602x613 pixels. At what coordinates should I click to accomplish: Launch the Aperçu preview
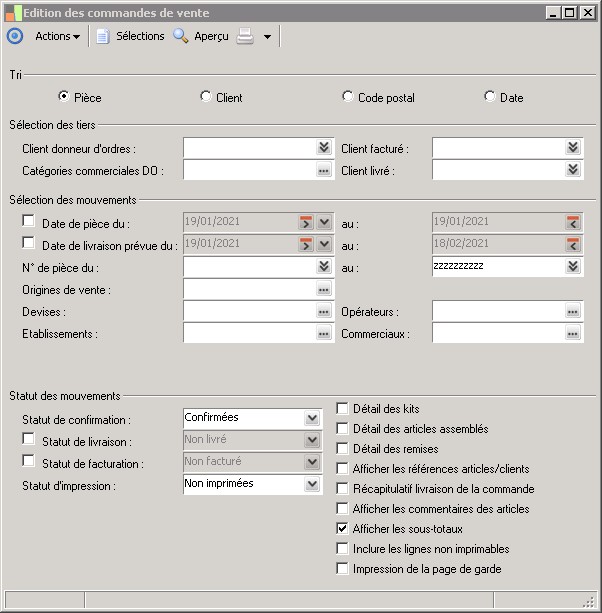(x=211, y=36)
